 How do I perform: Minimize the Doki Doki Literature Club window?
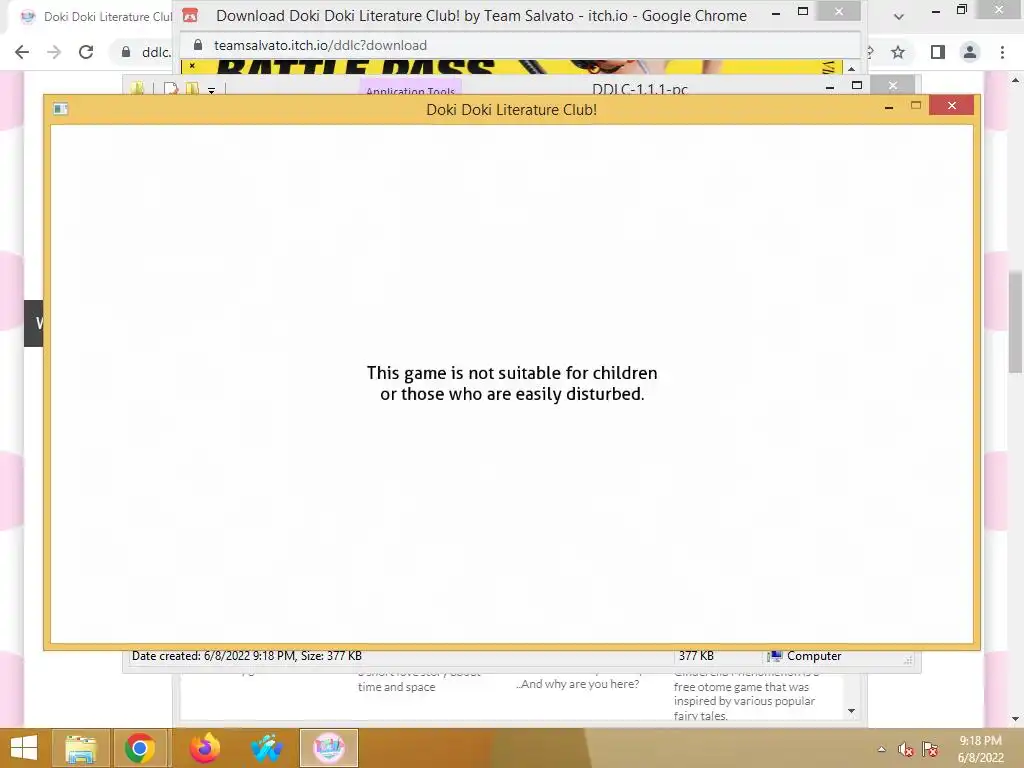click(x=889, y=106)
